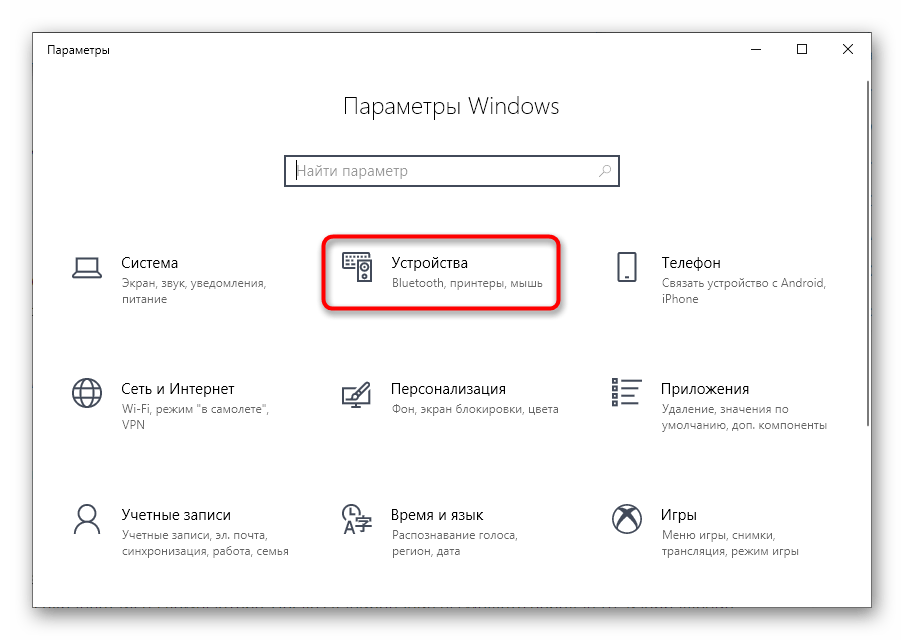The width and height of the screenshot is (904, 640).
Task: Click the Приложения list icon
Action: (x=627, y=392)
